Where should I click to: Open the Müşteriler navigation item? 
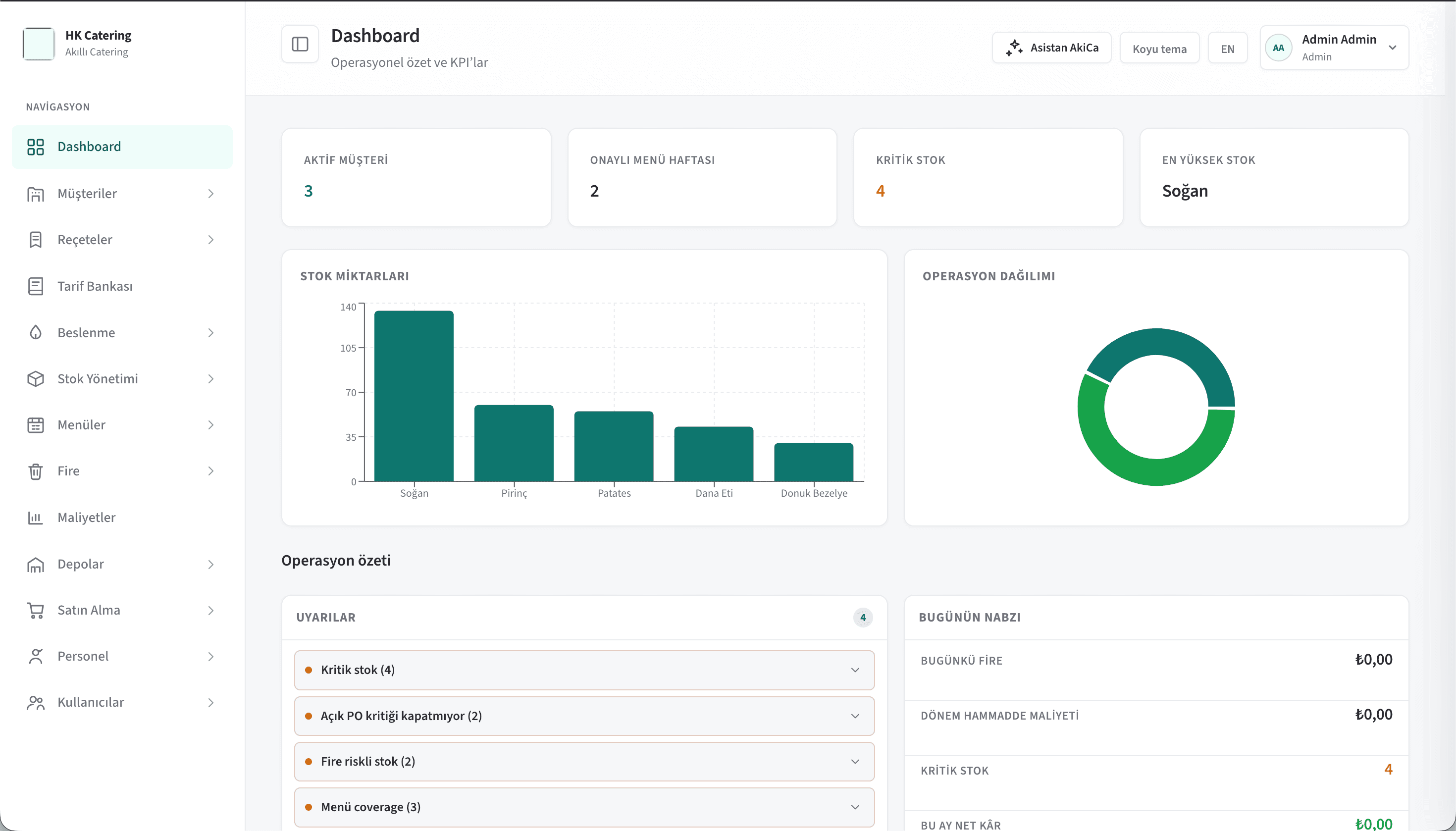122,194
